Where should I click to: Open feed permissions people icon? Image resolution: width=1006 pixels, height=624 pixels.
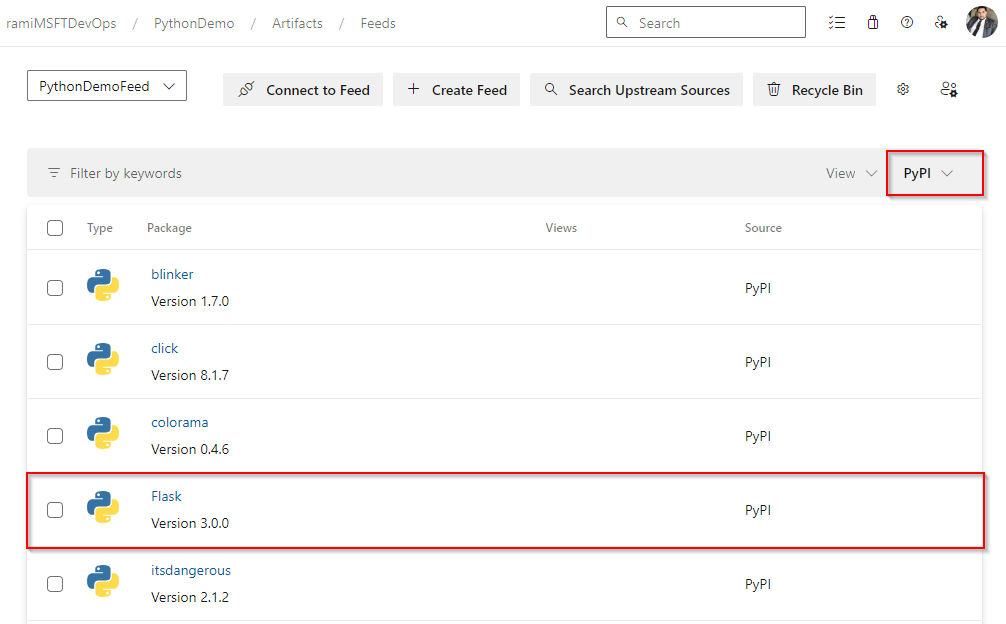tap(948, 89)
